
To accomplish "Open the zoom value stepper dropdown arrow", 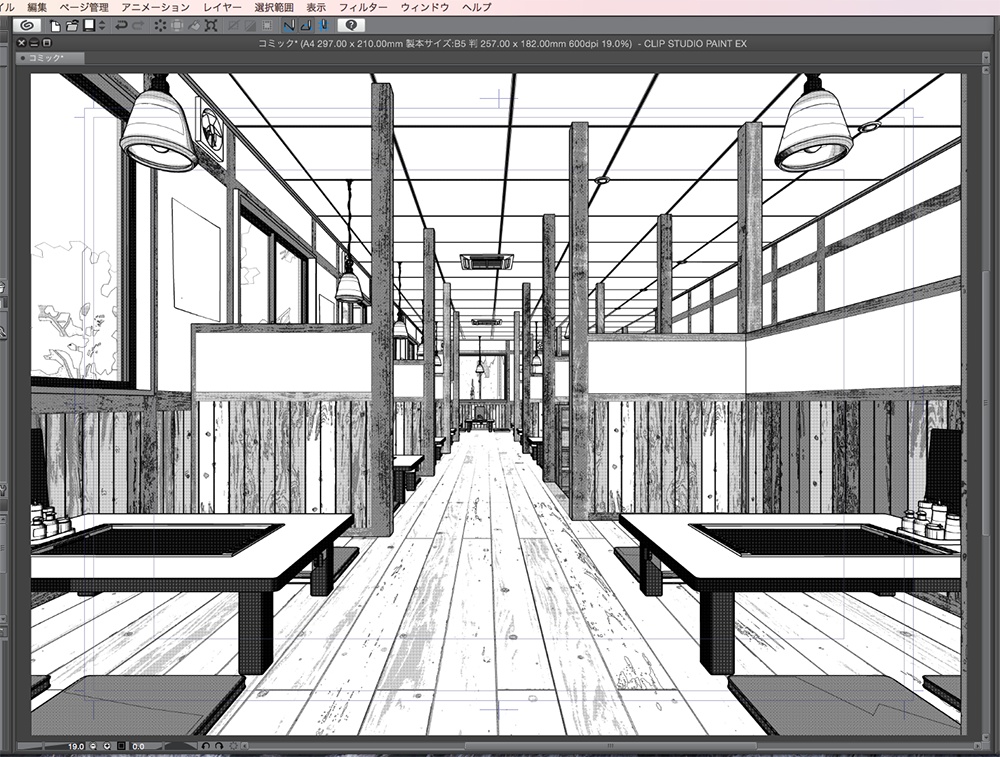I will point(107,746).
